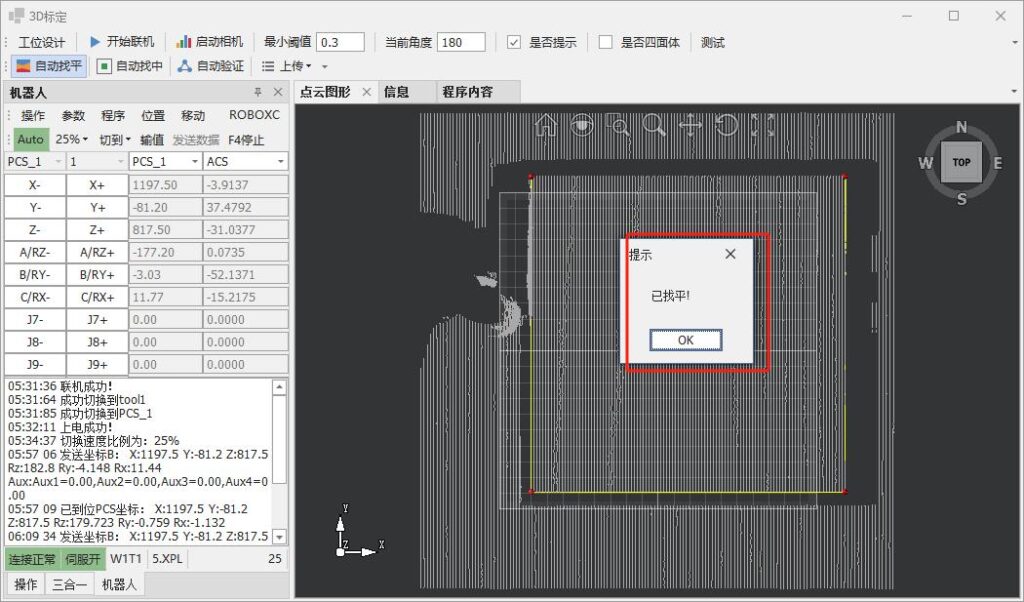Switch to the 程序内容 tab
This screenshot has height=602, width=1024.
point(467,92)
